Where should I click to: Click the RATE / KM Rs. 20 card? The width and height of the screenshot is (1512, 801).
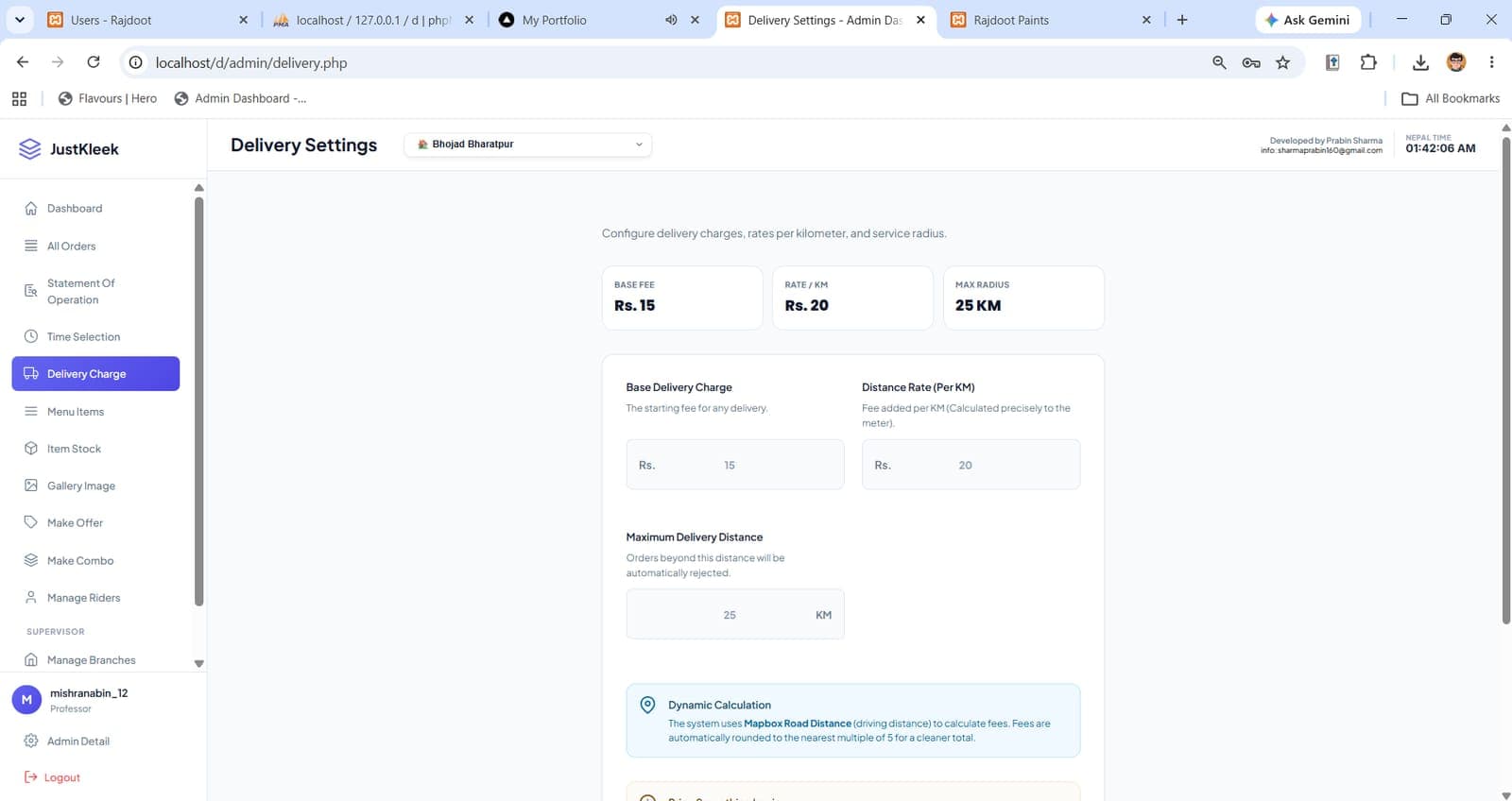pyautogui.click(x=852, y=298)
